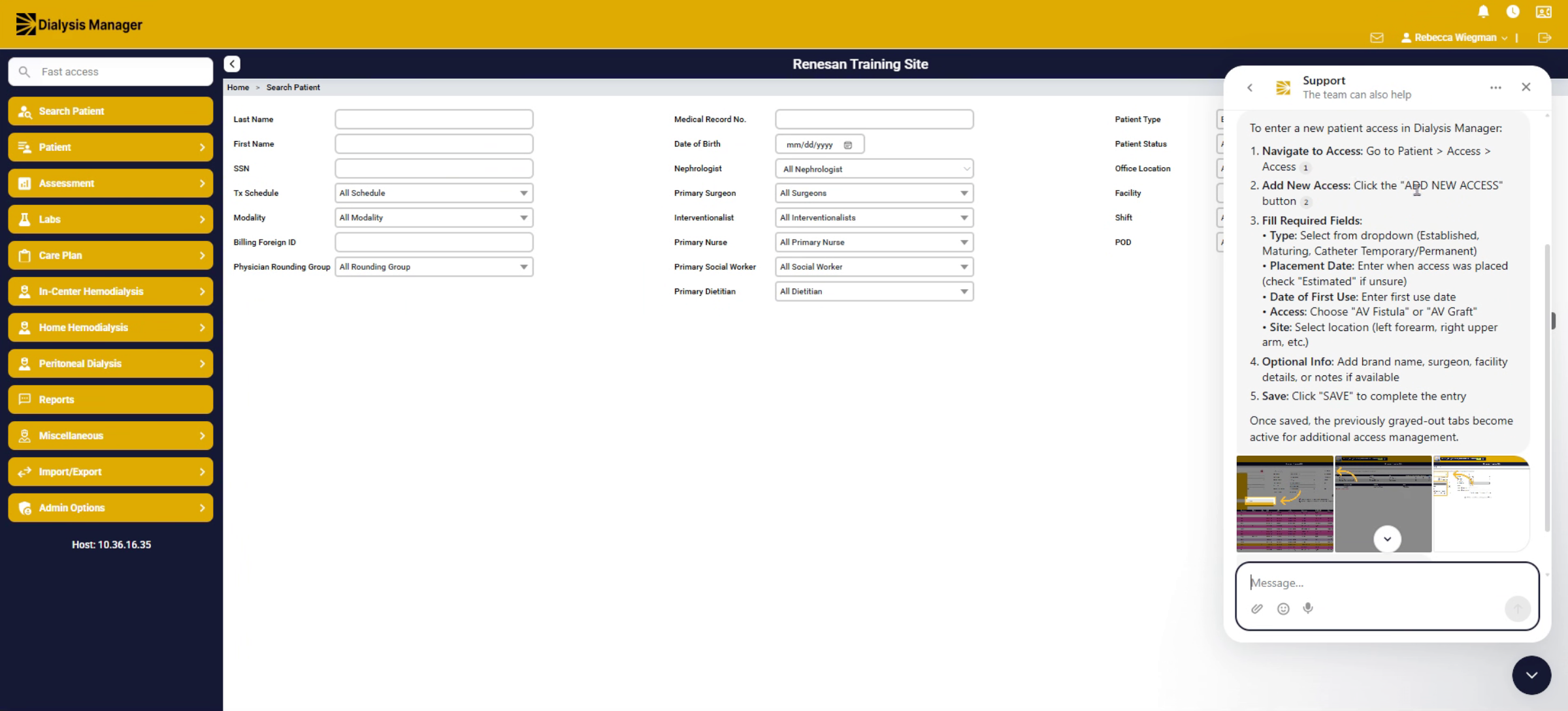The width and height of the screenshot is (1568, 711).
Task: Click the logout icon in header
Action: (x=1544, y=38)
